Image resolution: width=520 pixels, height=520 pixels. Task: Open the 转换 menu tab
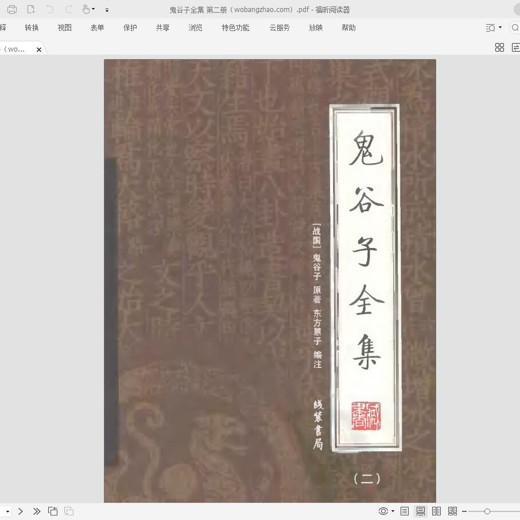click(x=32, y=28)
